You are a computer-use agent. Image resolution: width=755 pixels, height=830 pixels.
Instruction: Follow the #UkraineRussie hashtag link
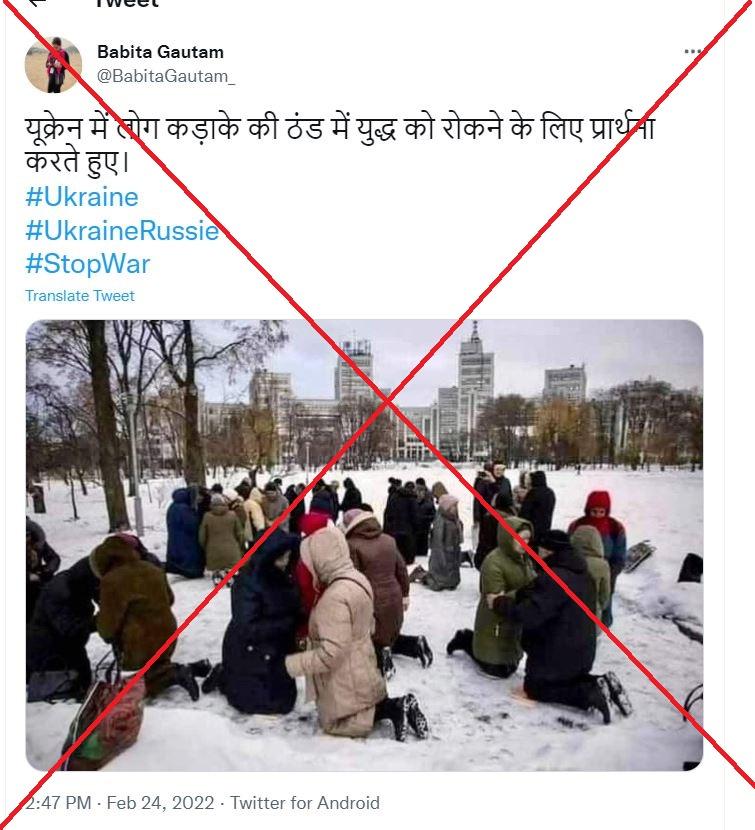point(122,230)
